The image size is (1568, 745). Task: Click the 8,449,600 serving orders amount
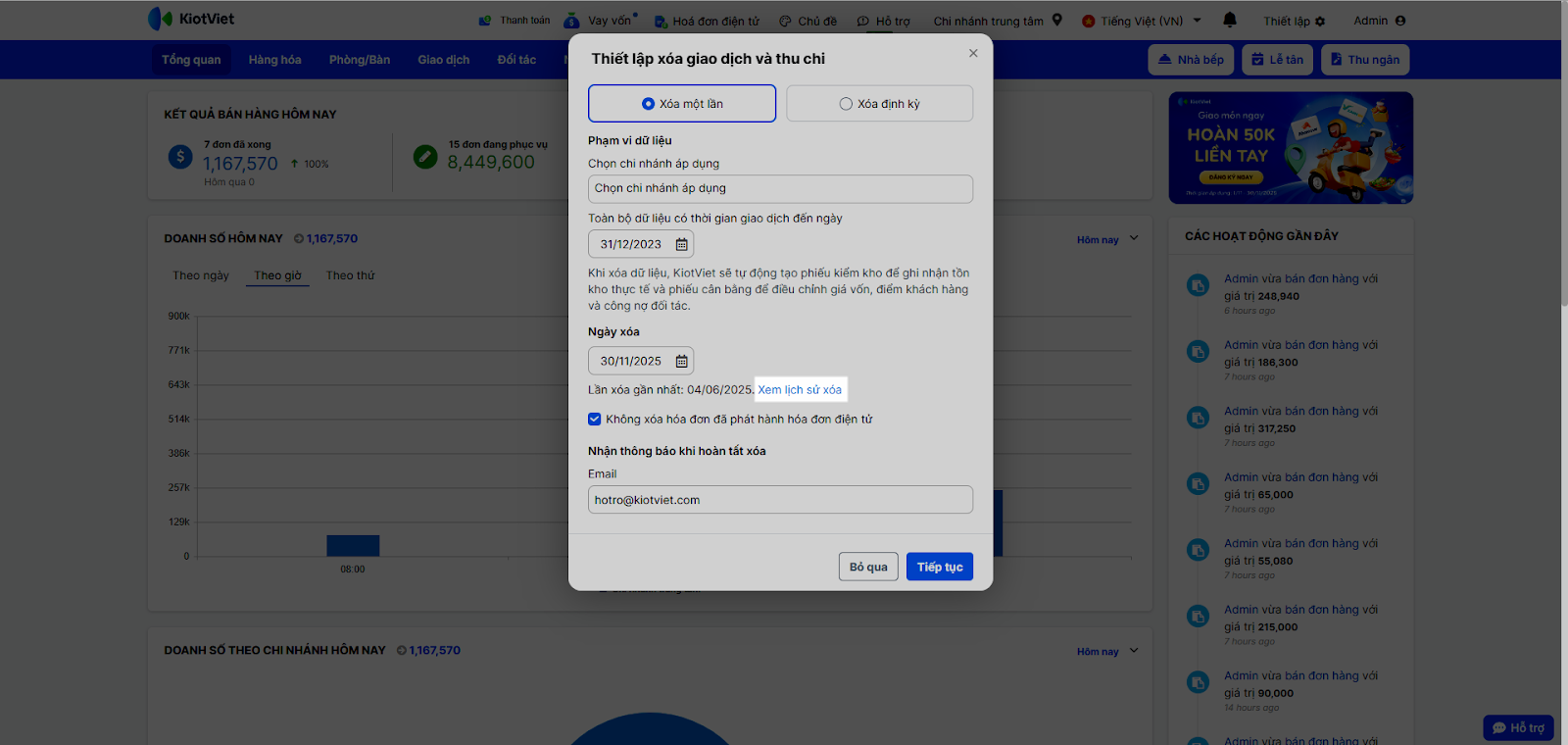click(491, 163)
